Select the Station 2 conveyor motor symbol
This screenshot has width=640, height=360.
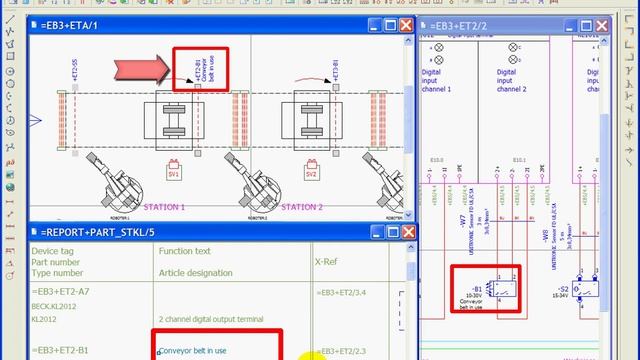click(x=312, y=120)
